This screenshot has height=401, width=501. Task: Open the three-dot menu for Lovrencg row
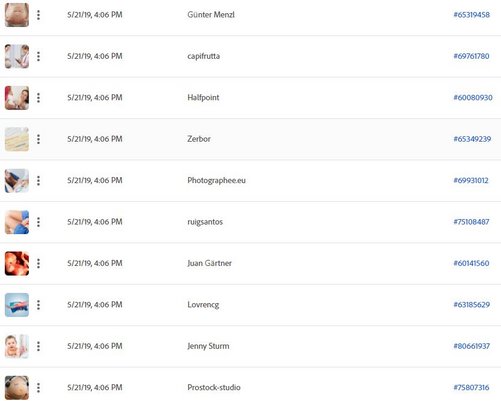pos(39,305)
